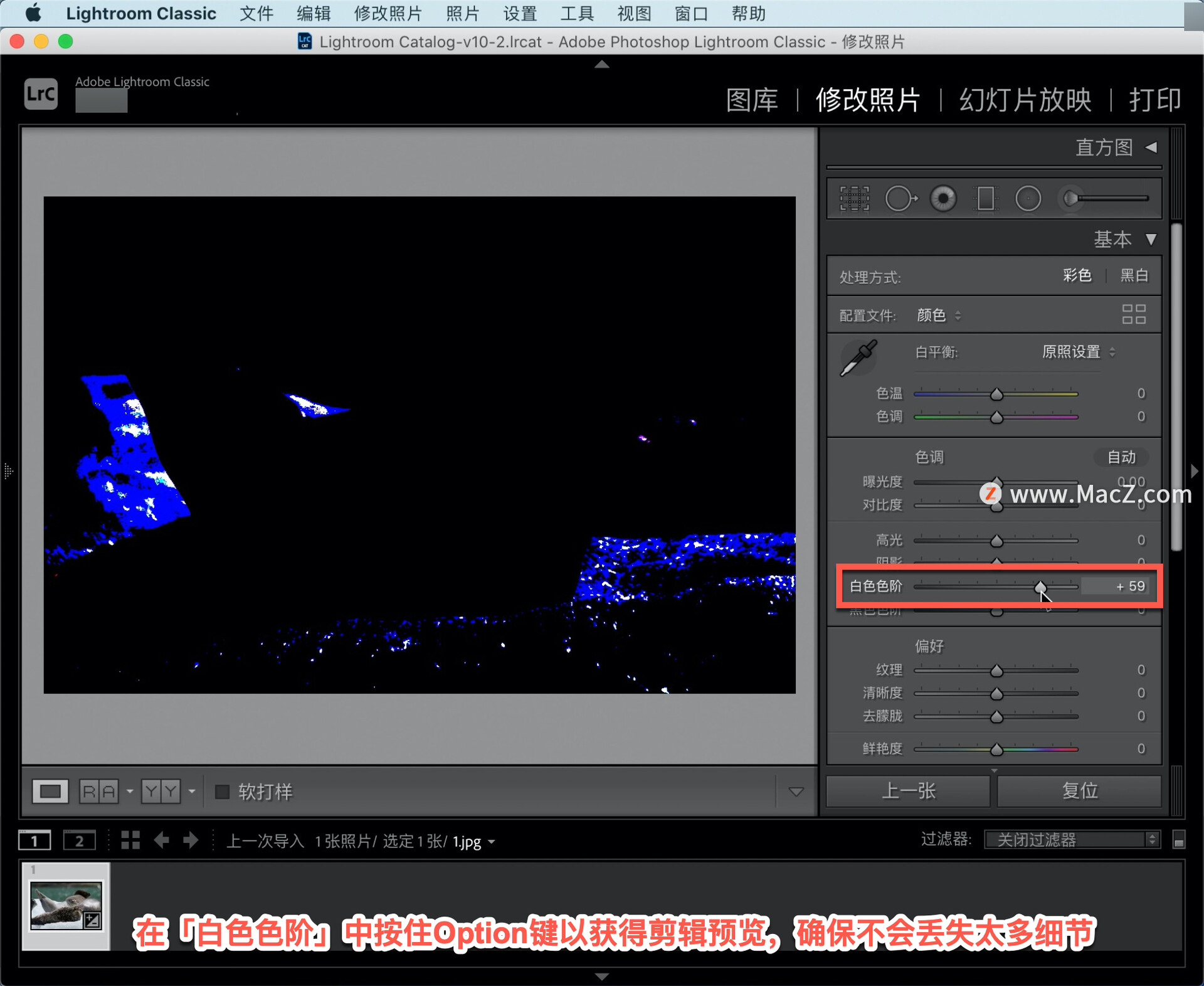Open the toolbar content dropdown triangle

pyautogui.click(x=796, y=792)
